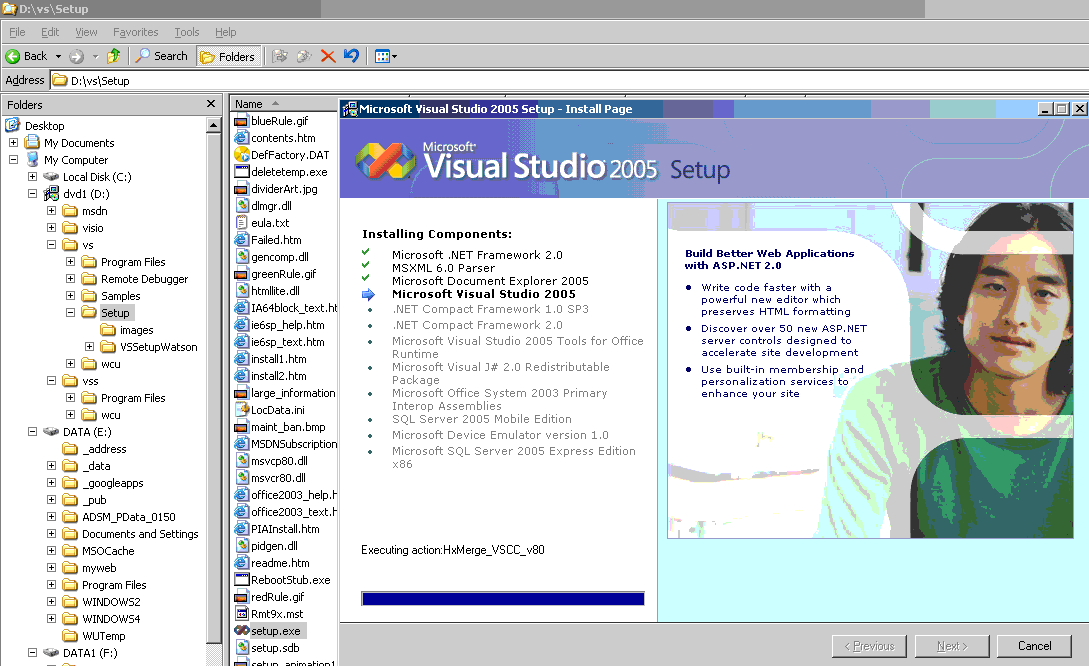
Task: Expand the VSSetupWatson folder node
Action: pyautogui.click(x=90, y=347)
